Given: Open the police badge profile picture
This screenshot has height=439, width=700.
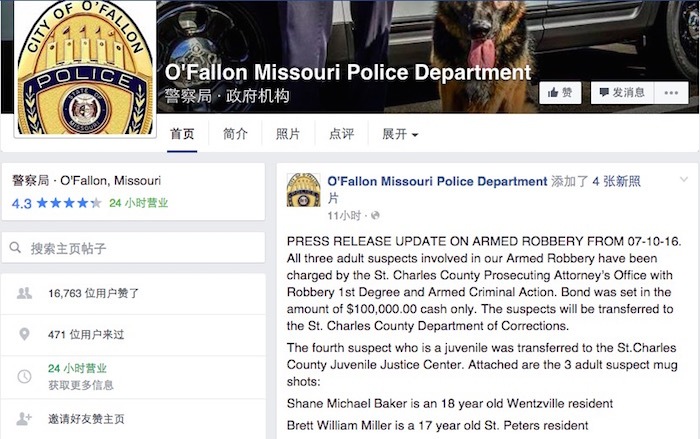Looking at the screenshot, I should click(x=85, y=68).
